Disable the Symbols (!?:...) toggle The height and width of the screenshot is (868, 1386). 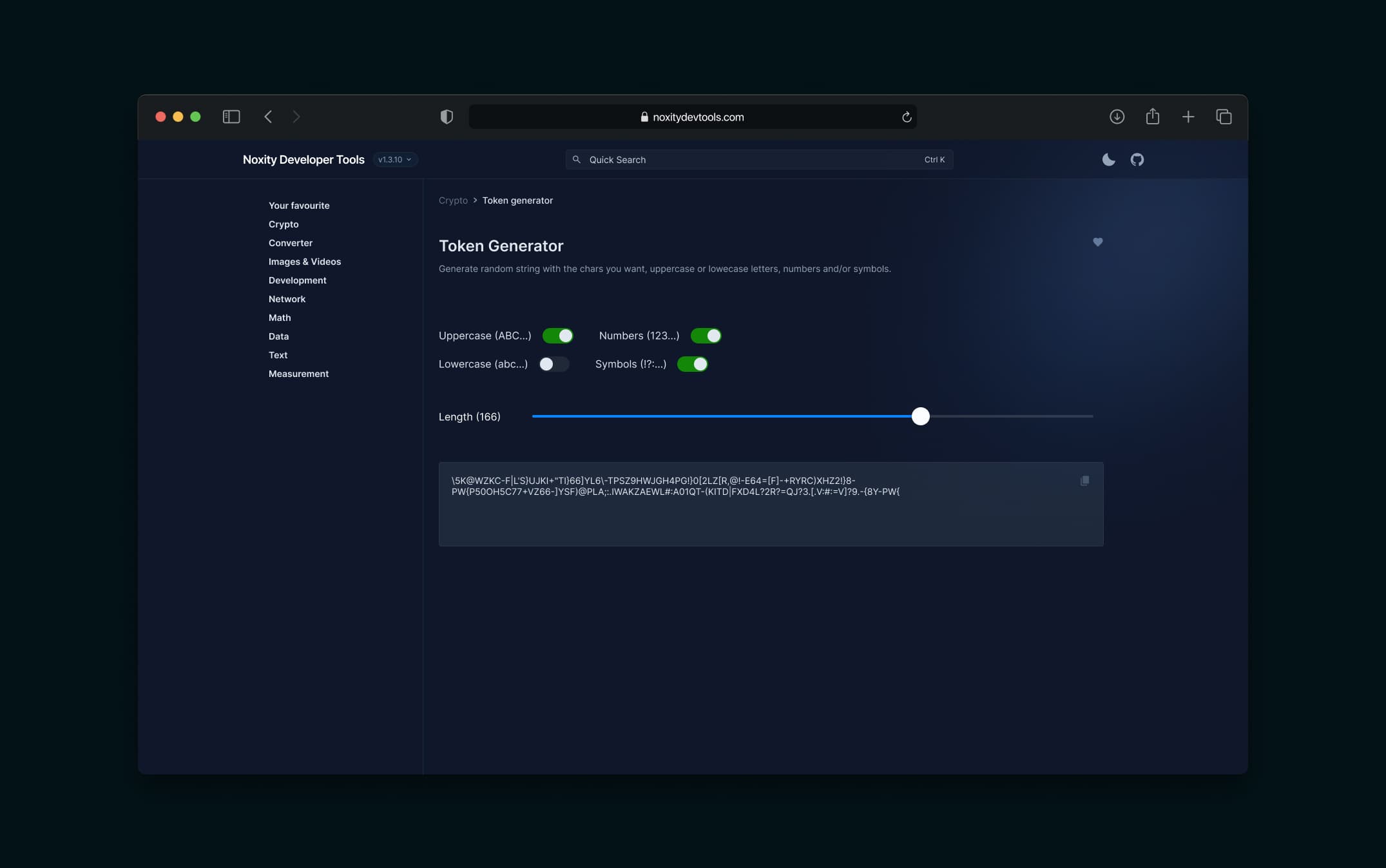(x=693, y=364)
